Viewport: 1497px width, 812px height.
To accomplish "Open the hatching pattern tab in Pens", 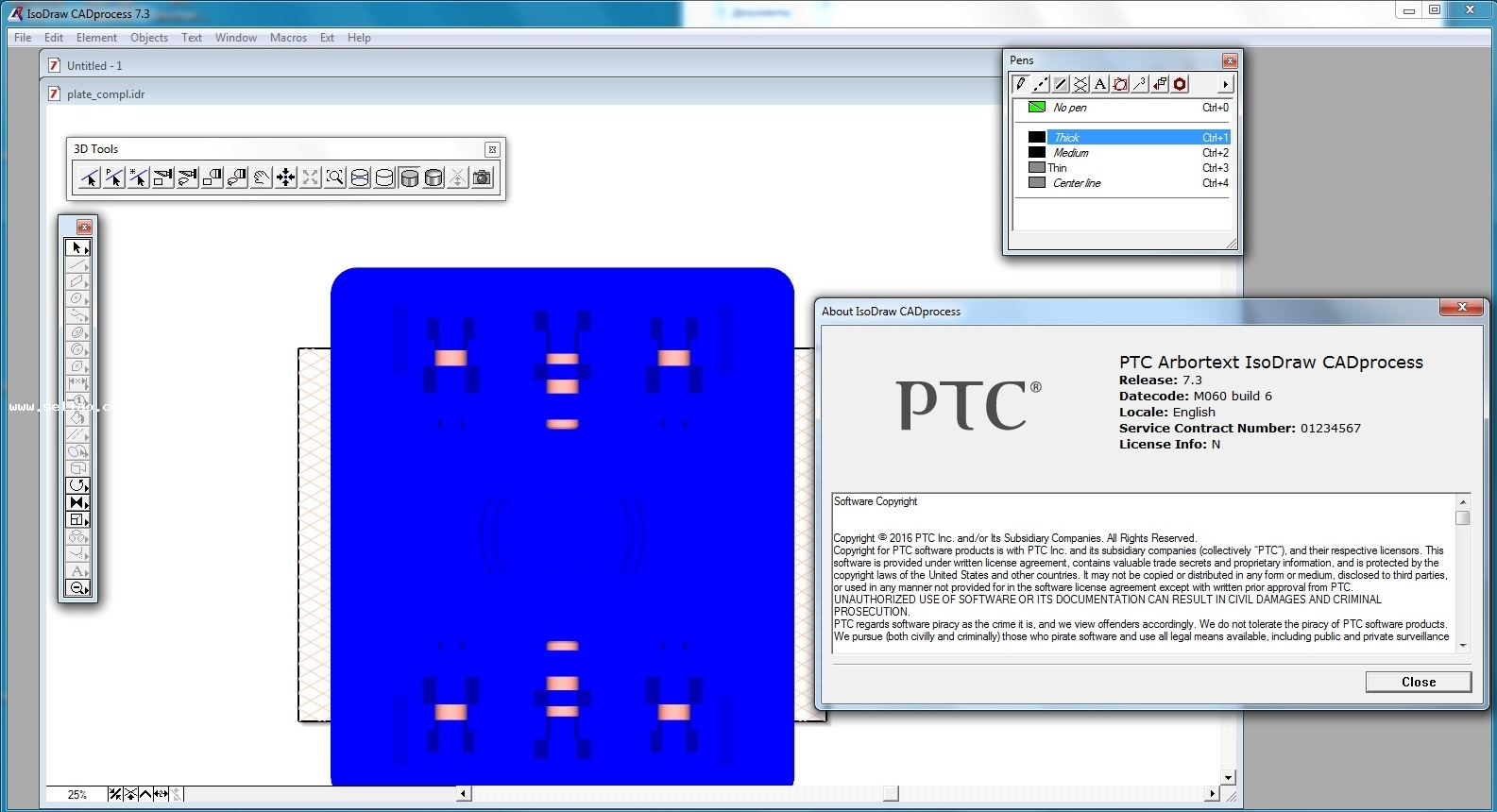I will coord(1080,84).
